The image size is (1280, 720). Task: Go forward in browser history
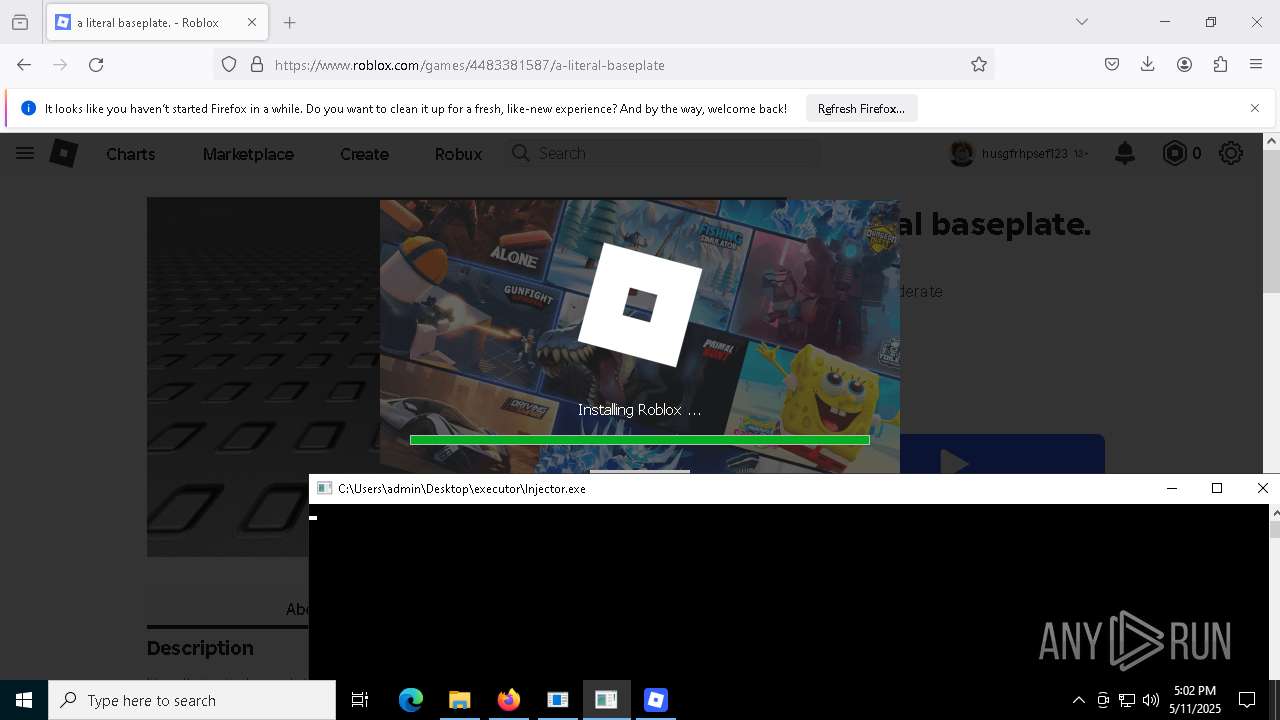60,64
